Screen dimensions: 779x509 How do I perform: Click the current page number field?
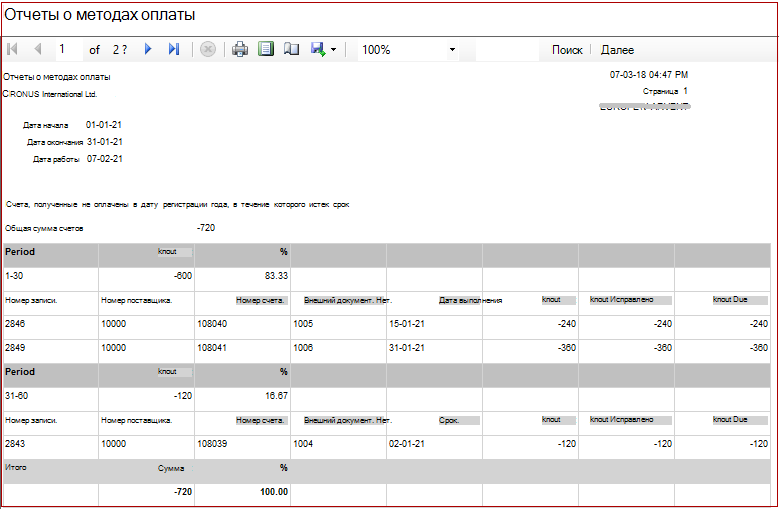pos(69,49)
